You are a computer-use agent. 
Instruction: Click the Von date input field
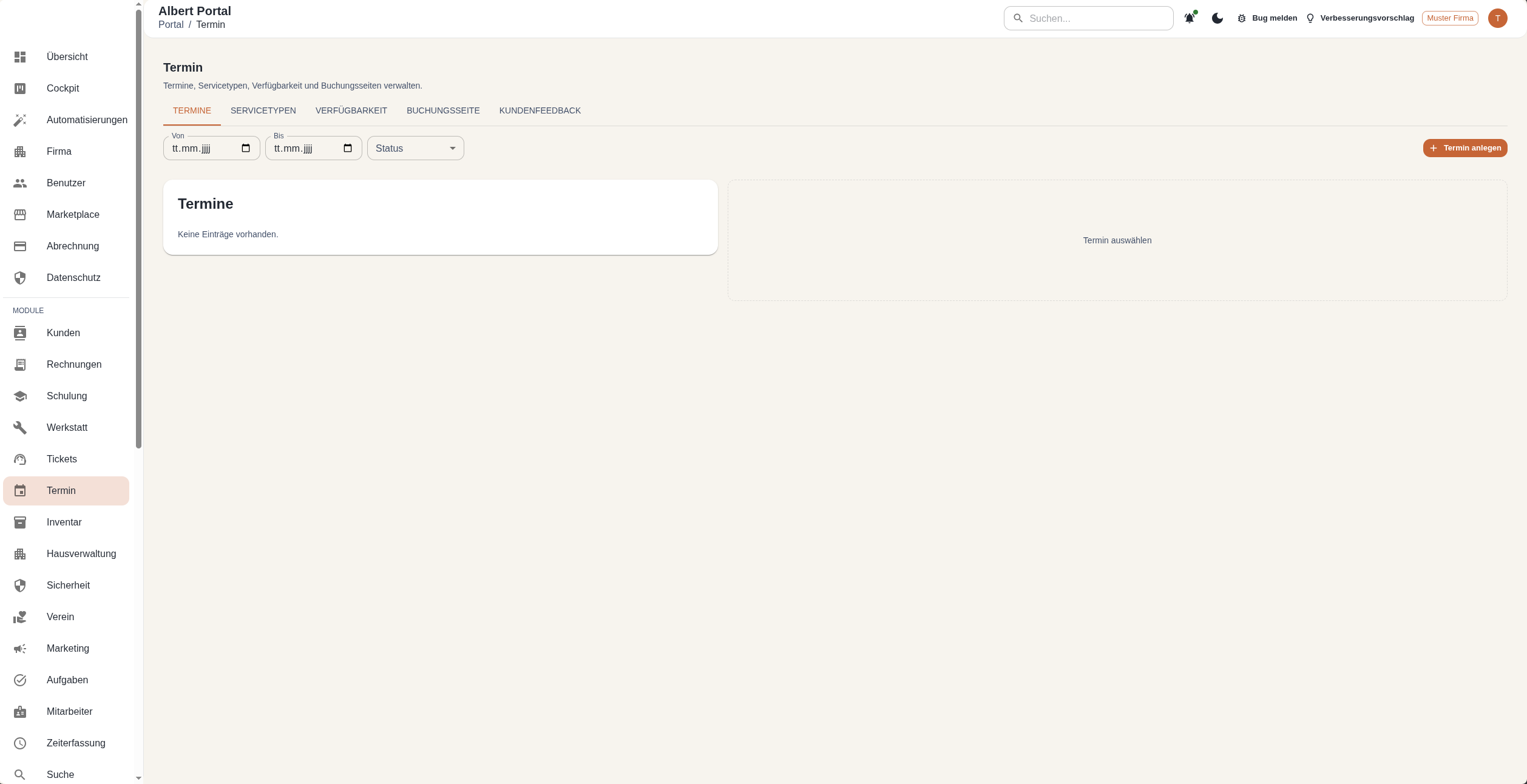(212, 148)
